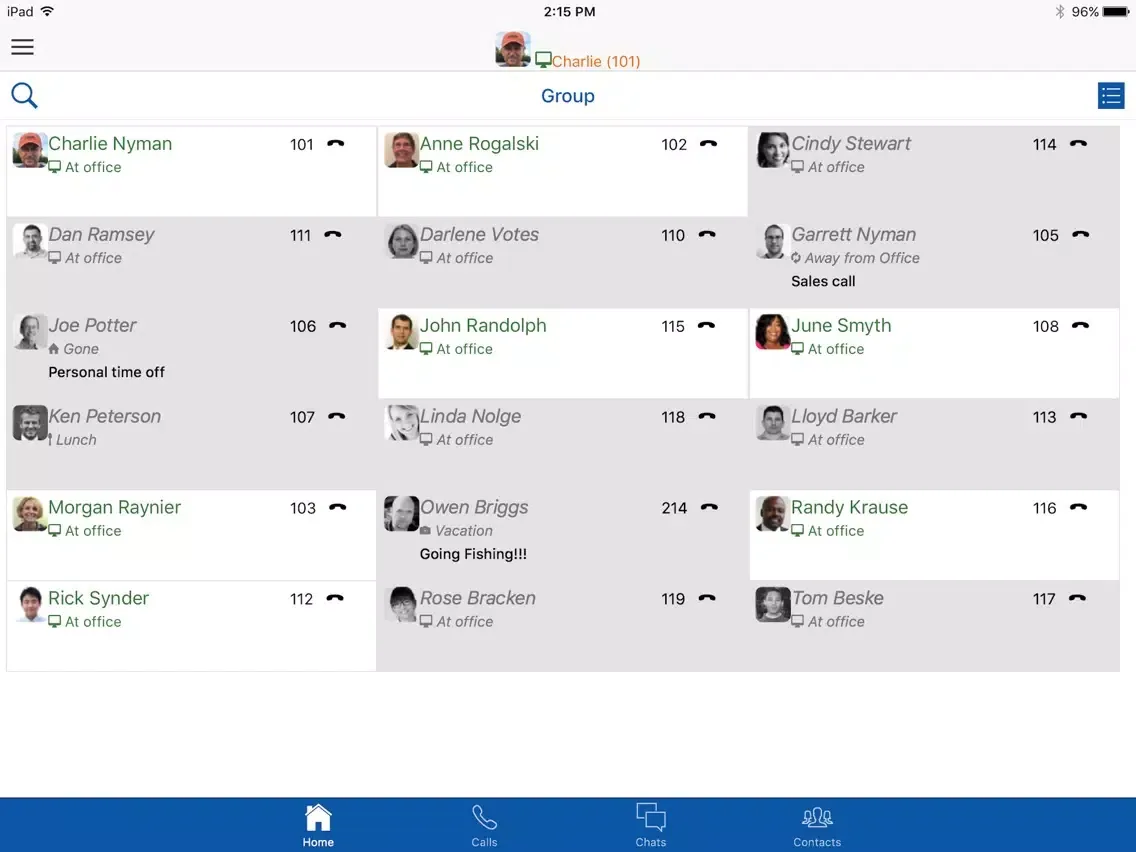Screen dimensions: 1136x852
Task: Open Joe Potter's contact photo
Action: pyautogui.click(x=29, y=332)
